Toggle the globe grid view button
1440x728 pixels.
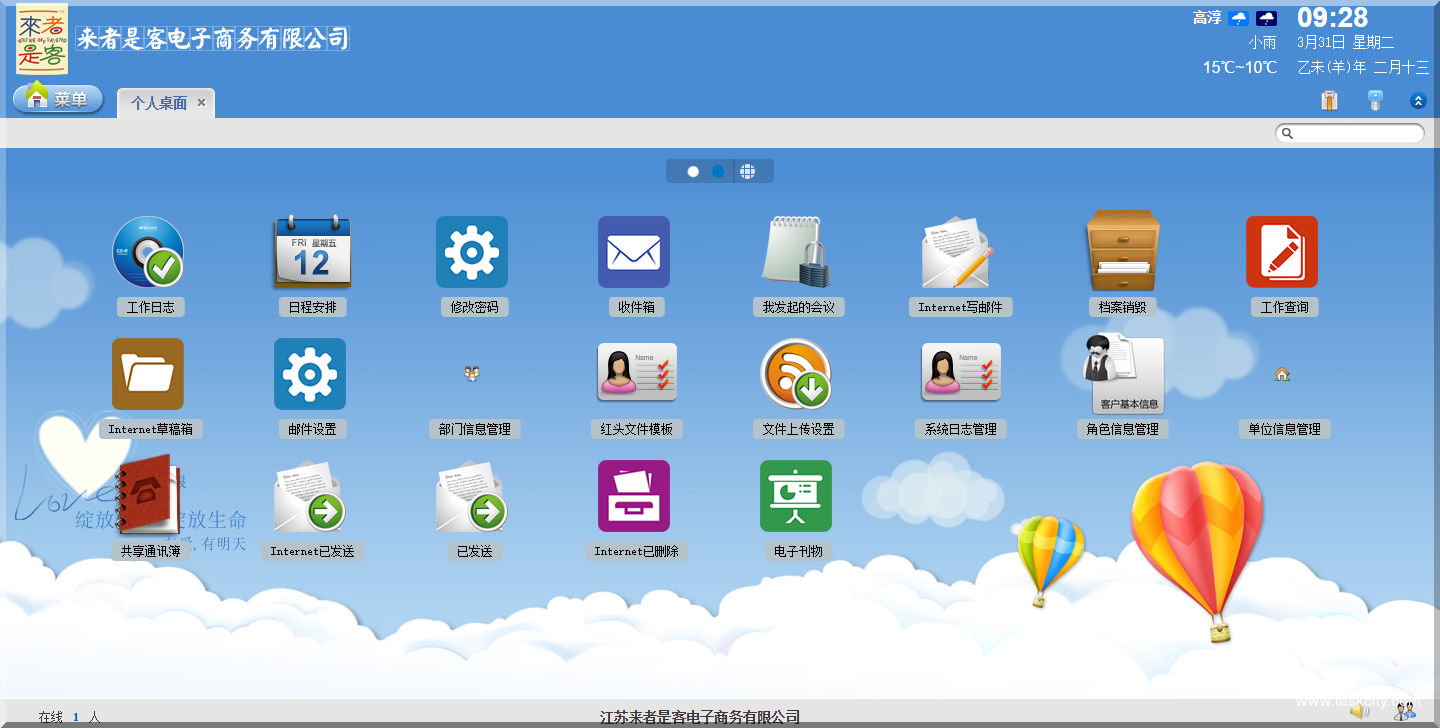(x=748, y=172)
